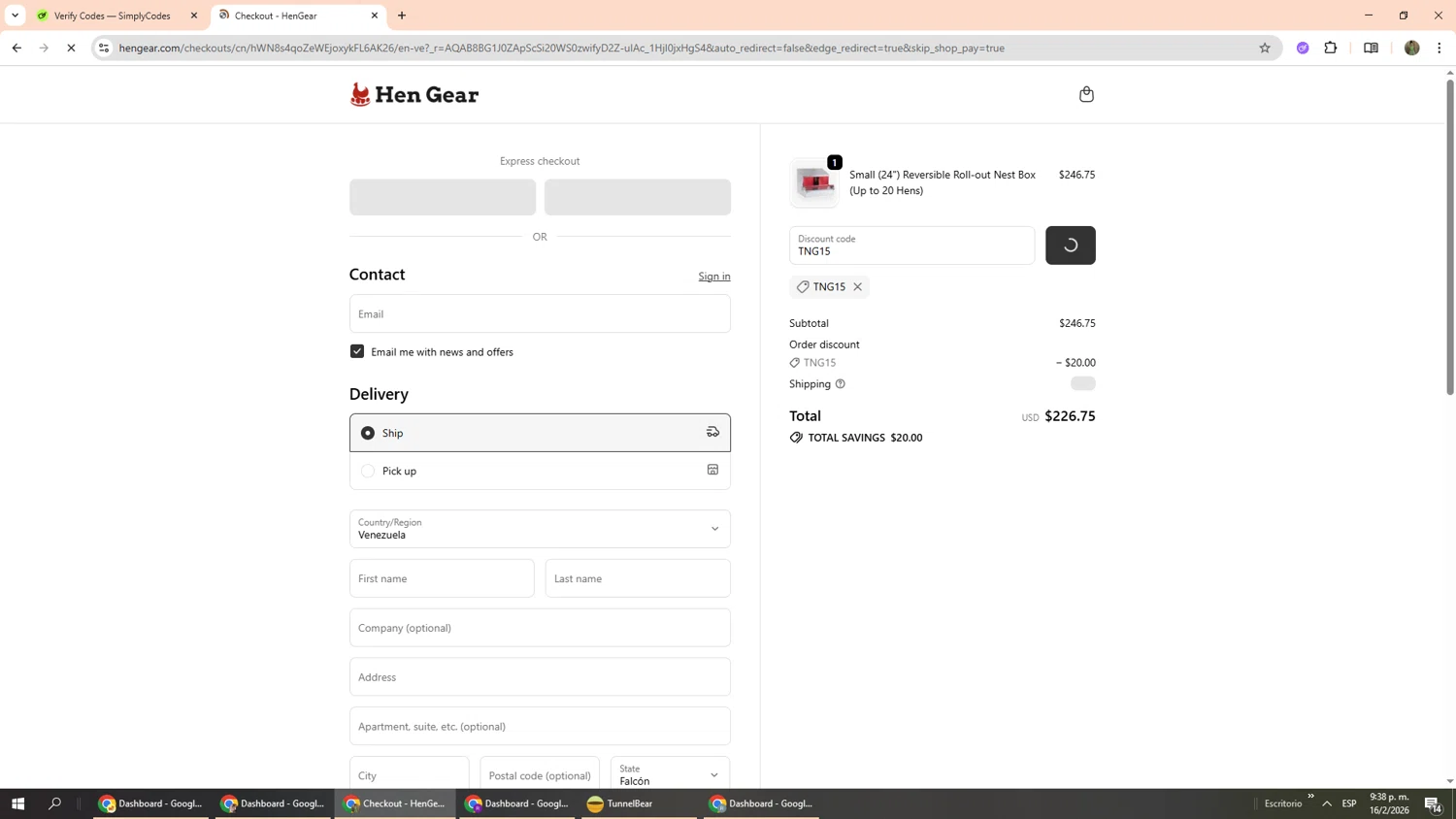Expand the Country/Region dropdown
Screen dimensions: 1456x819
tap(540, 529)
